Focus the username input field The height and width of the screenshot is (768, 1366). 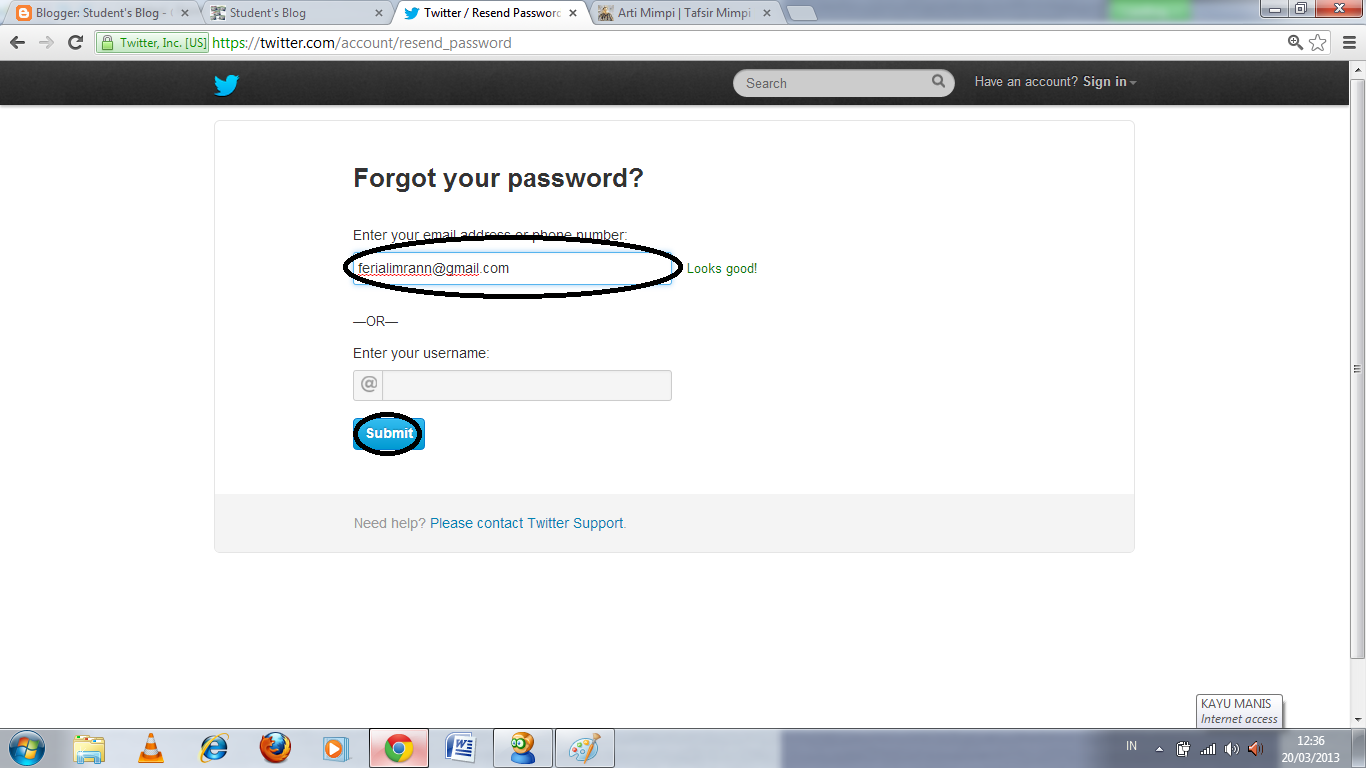pyautogui.click(x=527, y=385)
